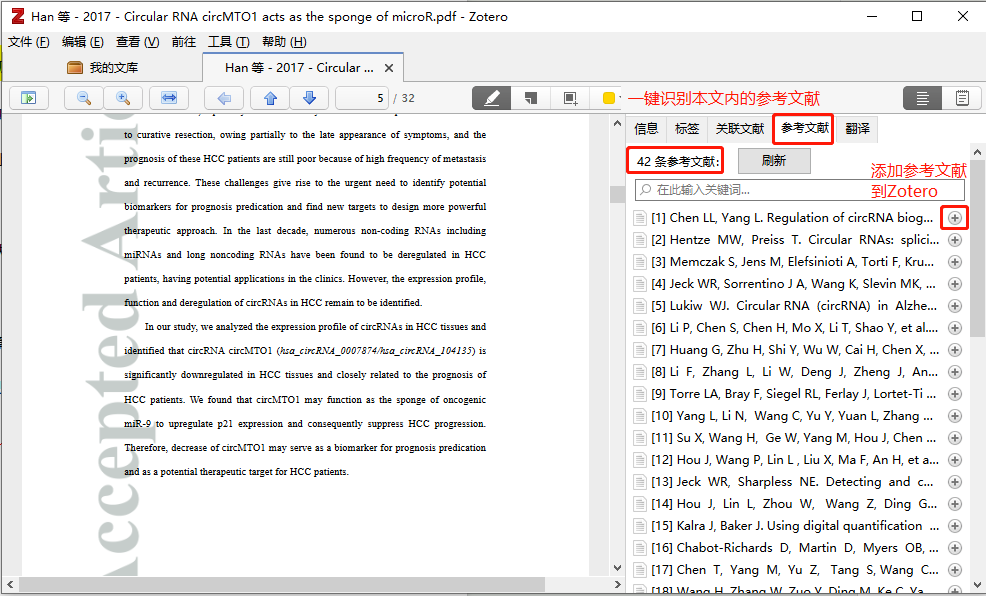Screen dimensions: 986x596
Task: Click the page number field showing 5
Action: click(362, 98)
